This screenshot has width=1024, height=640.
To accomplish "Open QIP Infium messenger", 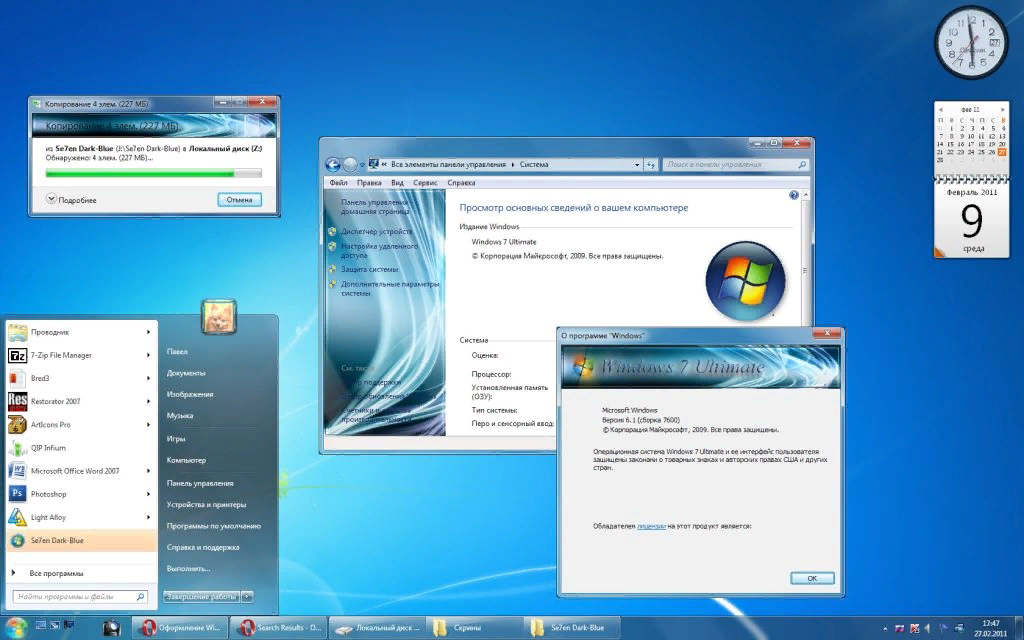I will tap(48, 448).
